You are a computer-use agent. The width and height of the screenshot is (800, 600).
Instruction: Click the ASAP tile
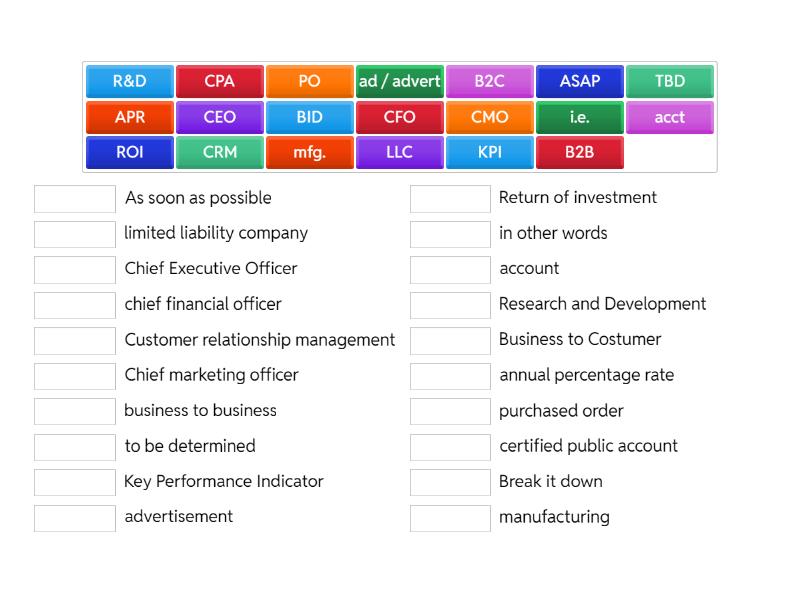(x=579, y=81)
